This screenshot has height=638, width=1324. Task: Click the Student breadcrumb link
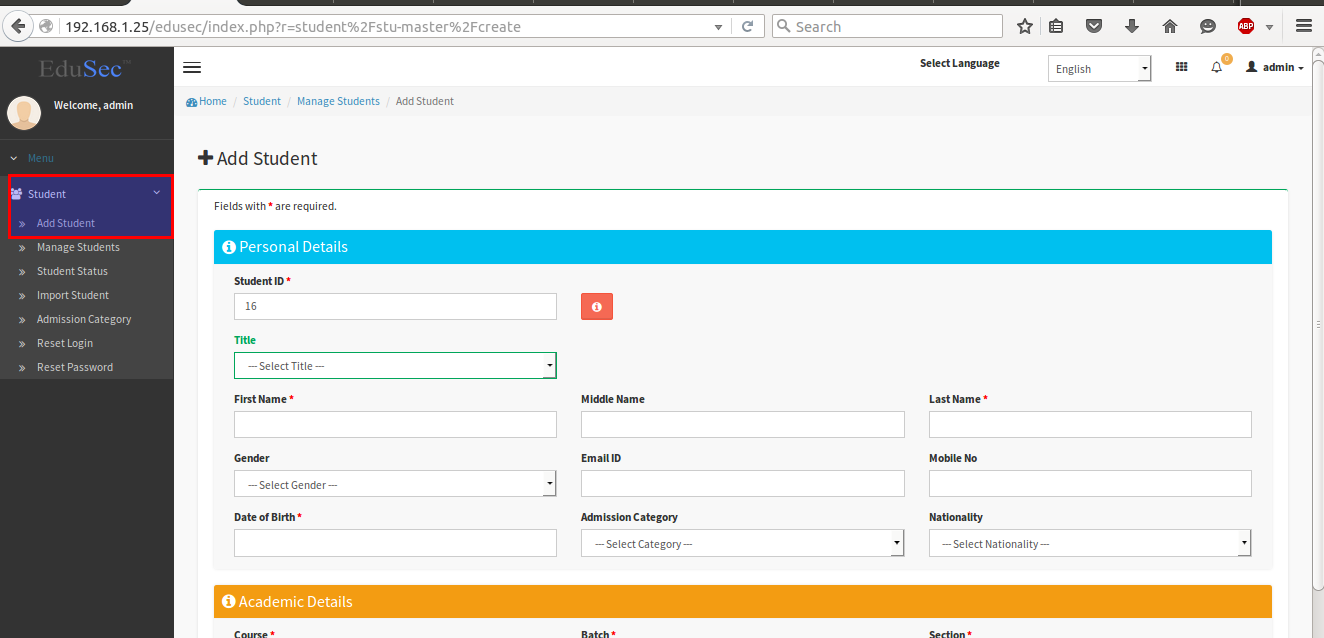click(262, 101)
